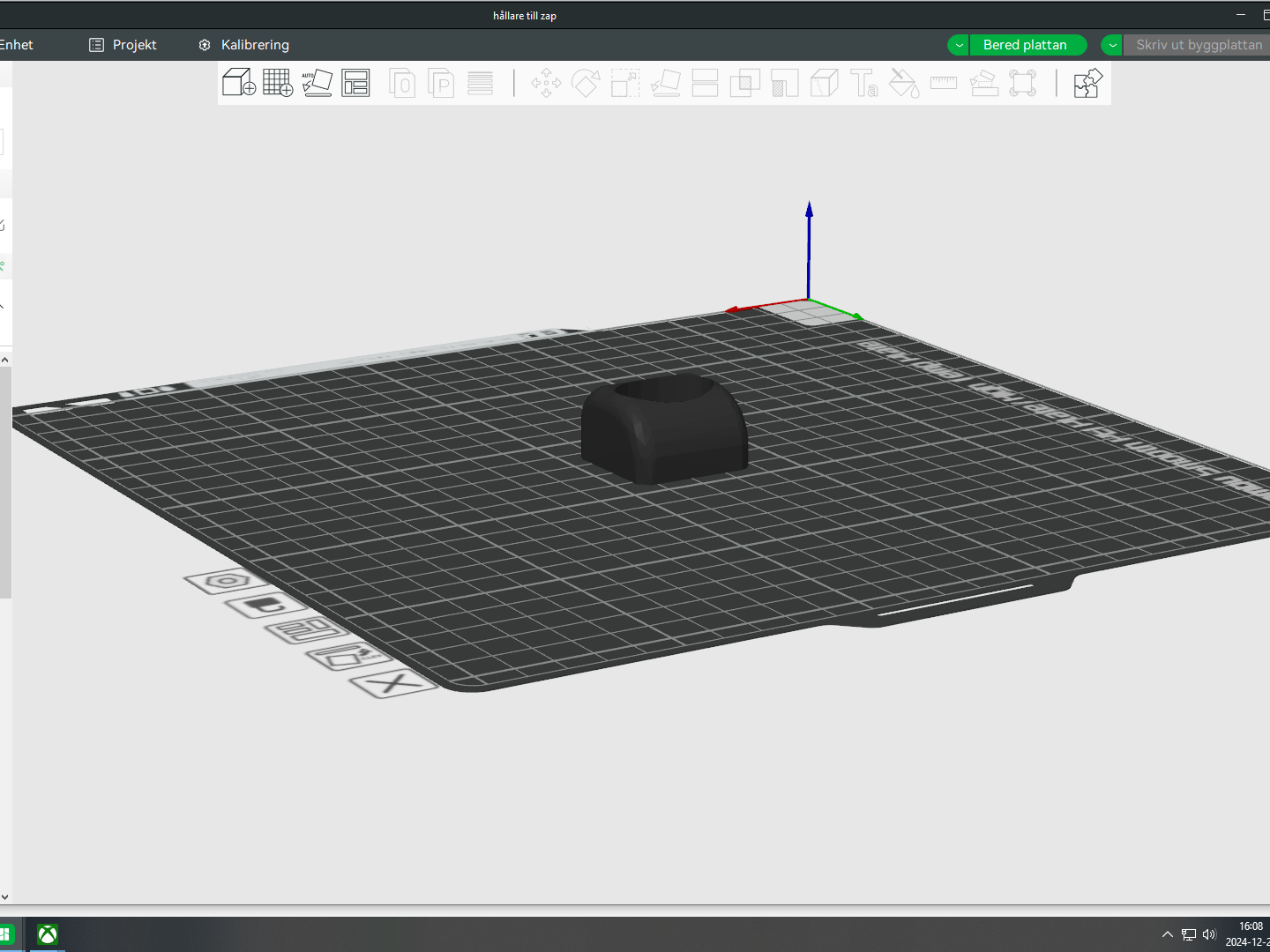Toggle the plate lock icon
Image resolution: width=1270 pixels, height=952 pixels.
[266, 606]
